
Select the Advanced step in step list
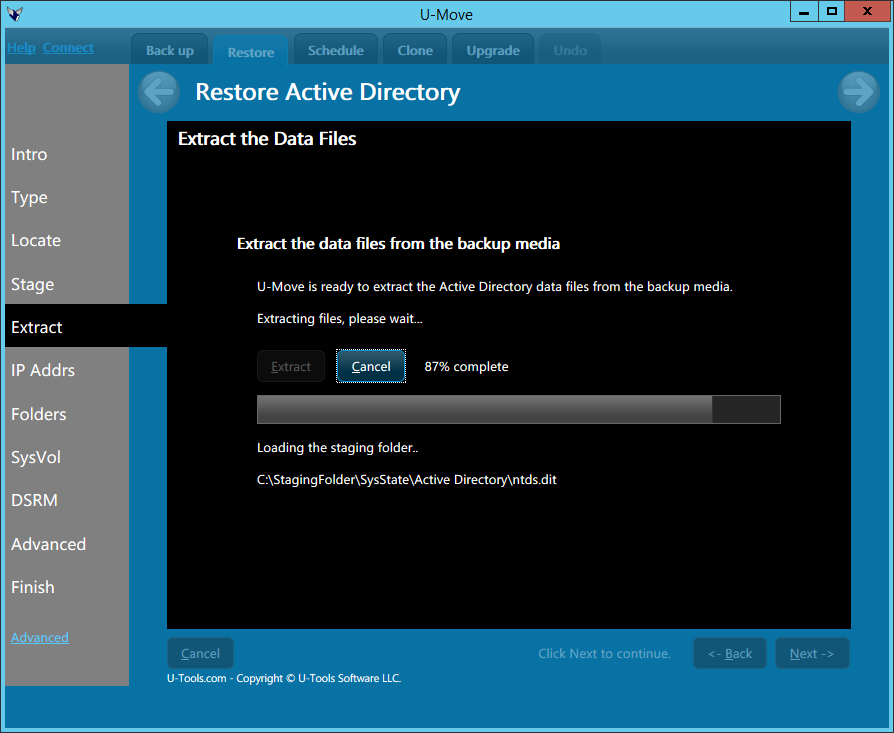click(48, 544)
